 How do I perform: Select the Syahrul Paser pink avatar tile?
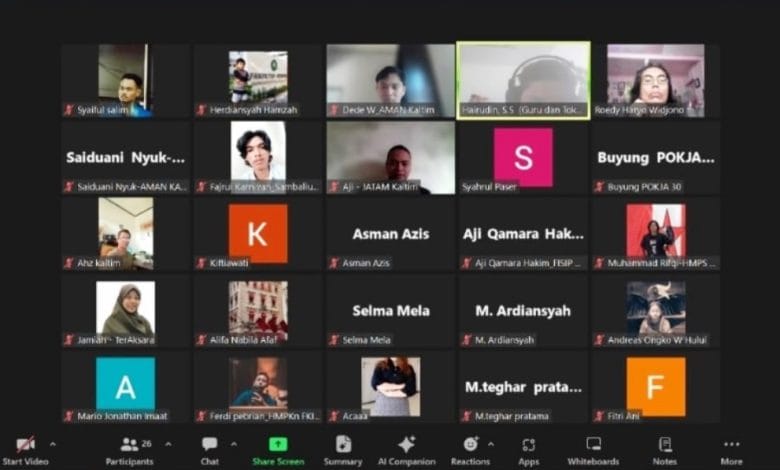tap(523, 158)
